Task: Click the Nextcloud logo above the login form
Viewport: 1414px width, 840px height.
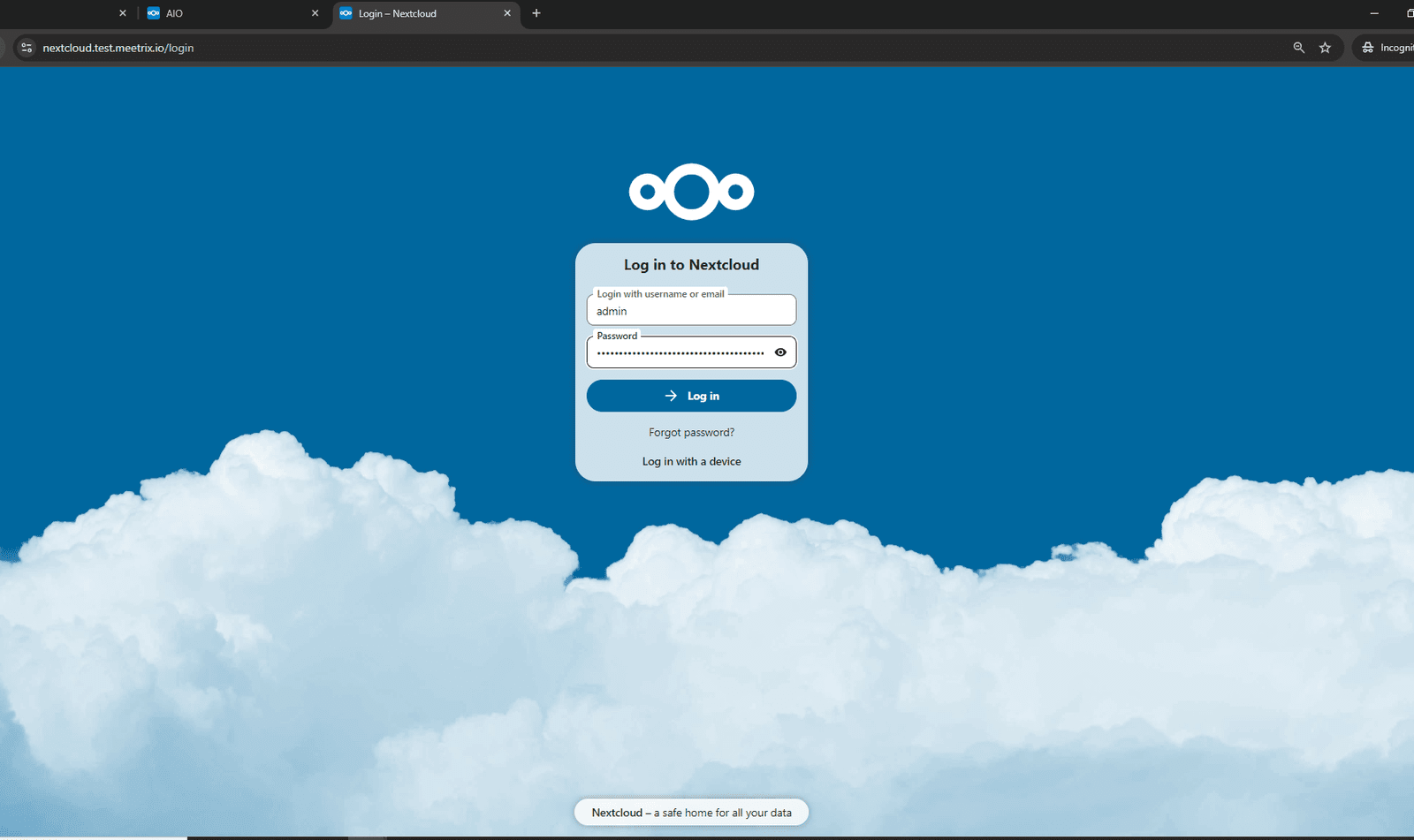Action: click(x=691, y=192)
